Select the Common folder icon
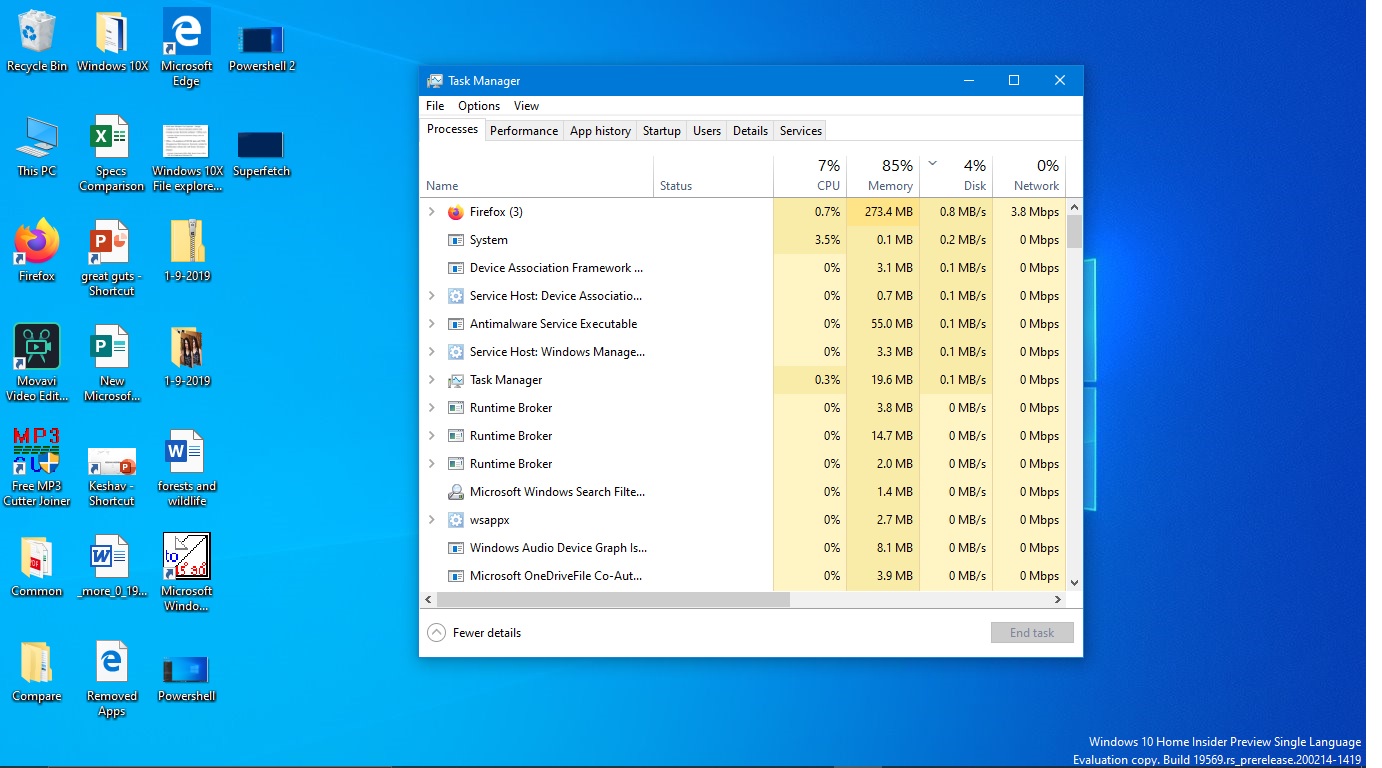This screenshot has height=768, width=1382. 37,568
